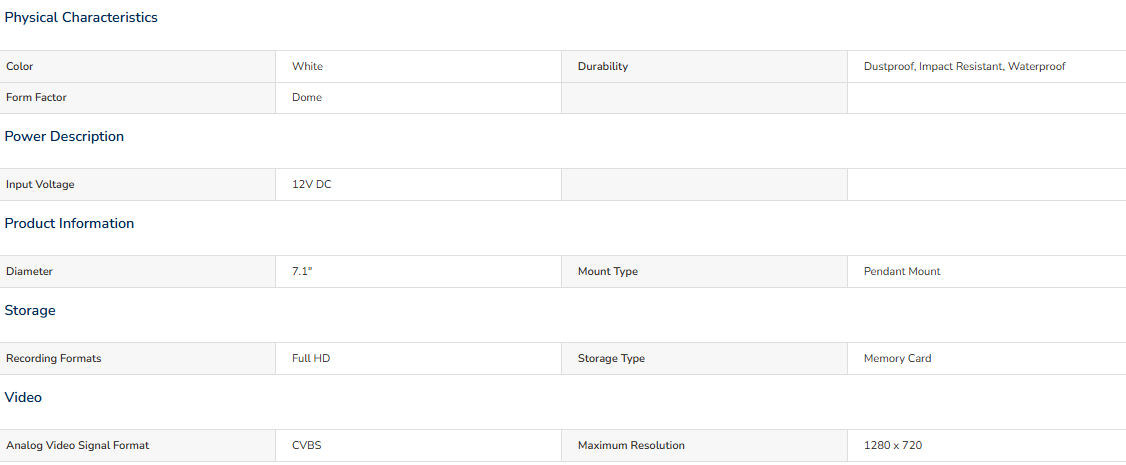The width and height of the screenshot is (1126, 465).
Task: Click the Physical Characteristics section heading
Action: (81, 18)
